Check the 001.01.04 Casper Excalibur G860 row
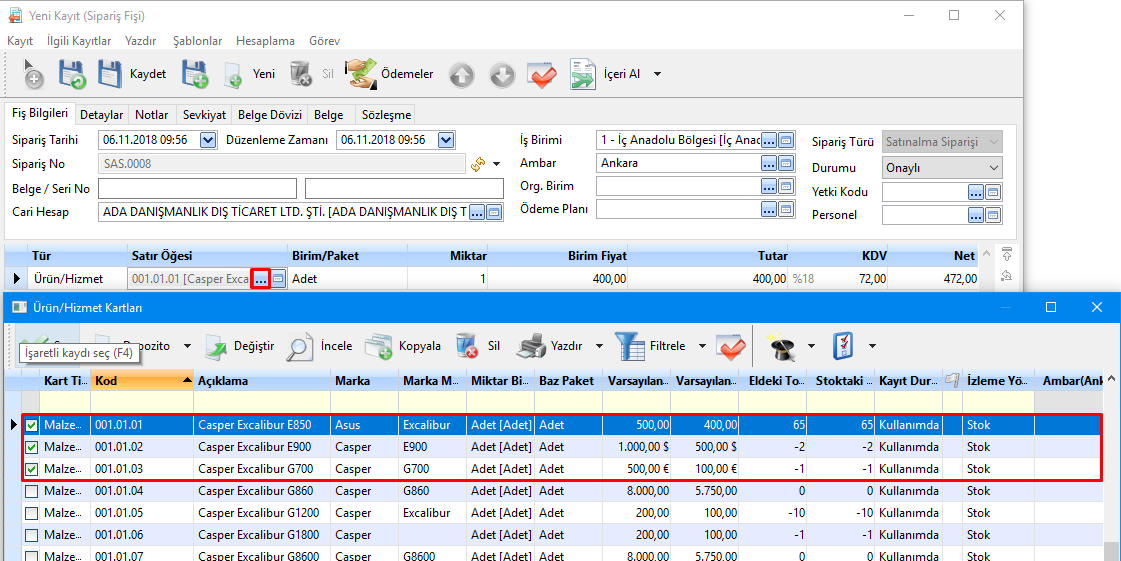This screenshot has height=561, width=1121. pos(32,491)
